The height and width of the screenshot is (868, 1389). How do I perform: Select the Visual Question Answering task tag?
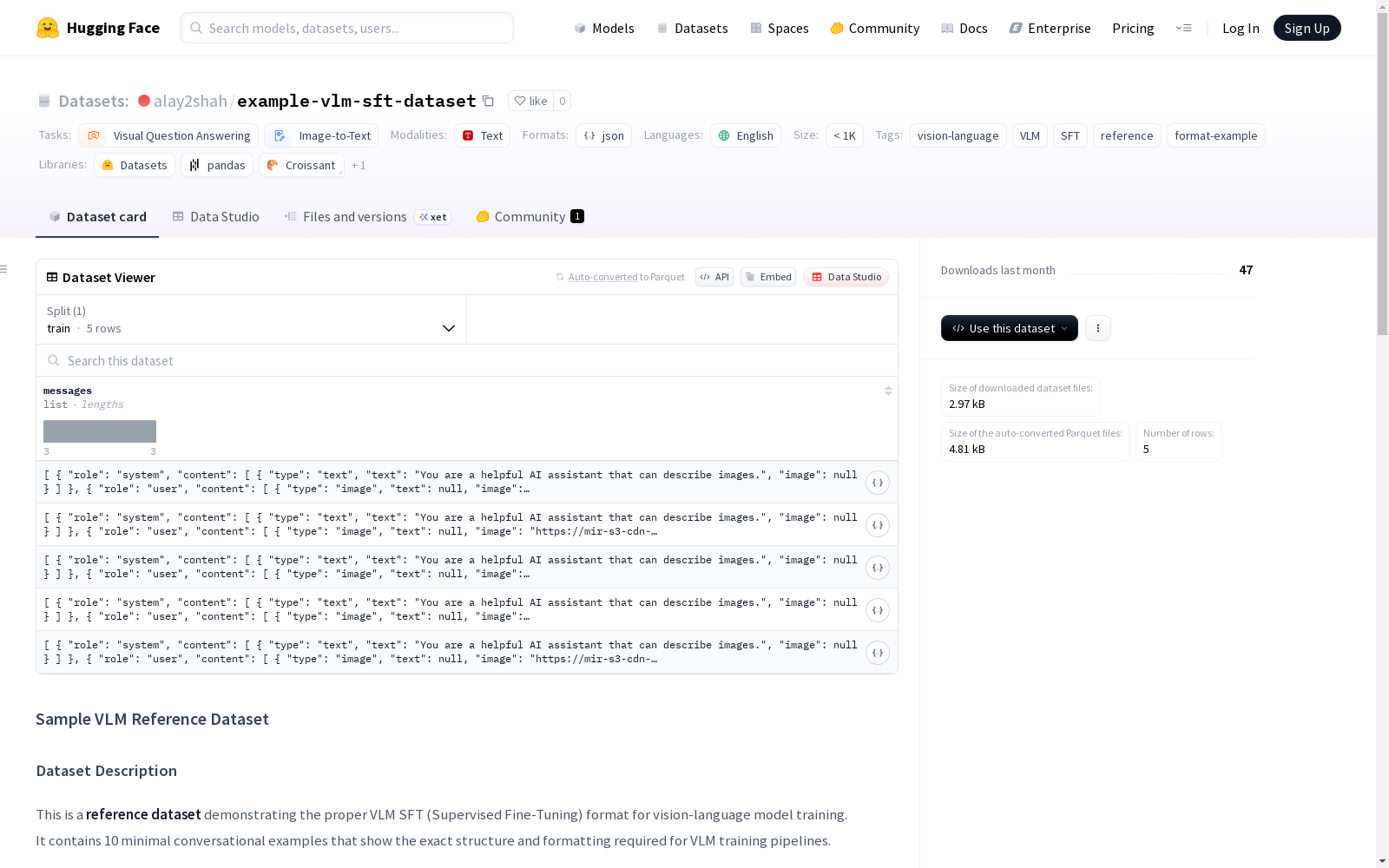click(168, 135)
